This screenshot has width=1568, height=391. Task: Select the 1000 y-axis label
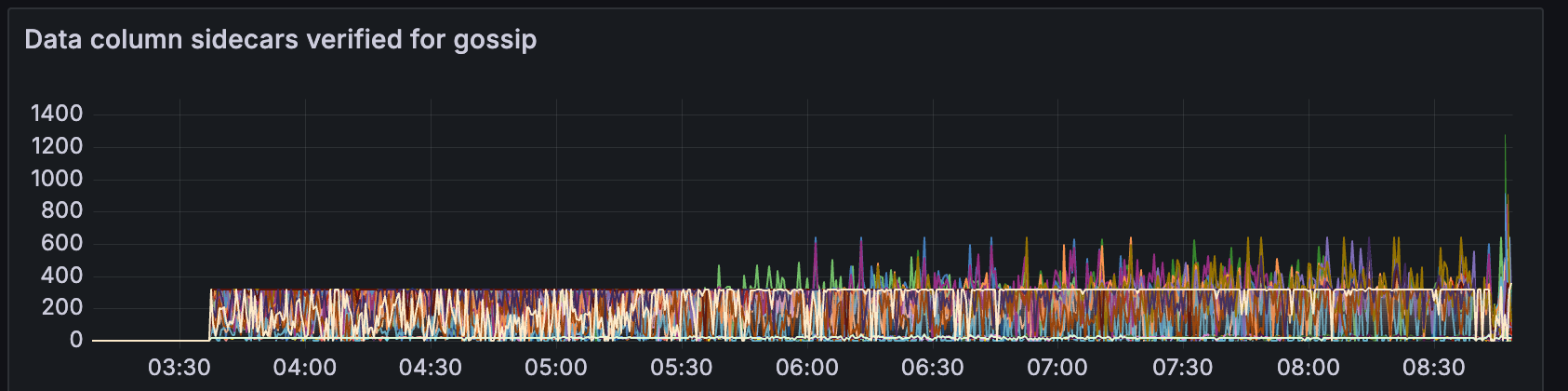point(57,179)
